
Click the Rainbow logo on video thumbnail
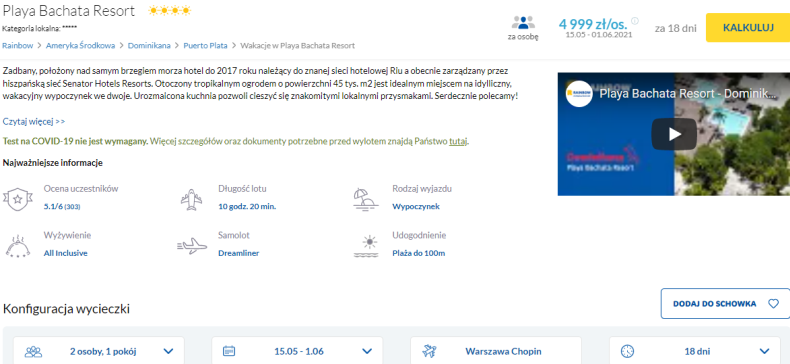579,93
